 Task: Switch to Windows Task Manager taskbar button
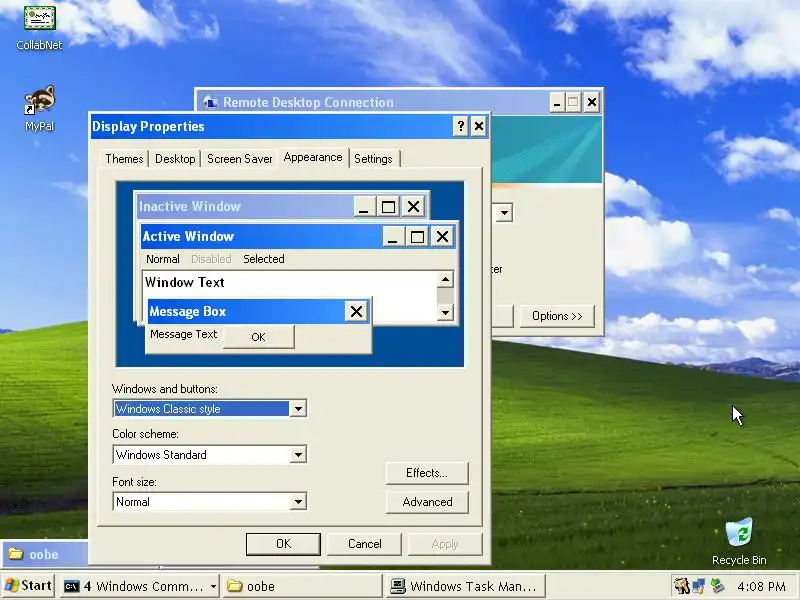(x=464, y=586)
